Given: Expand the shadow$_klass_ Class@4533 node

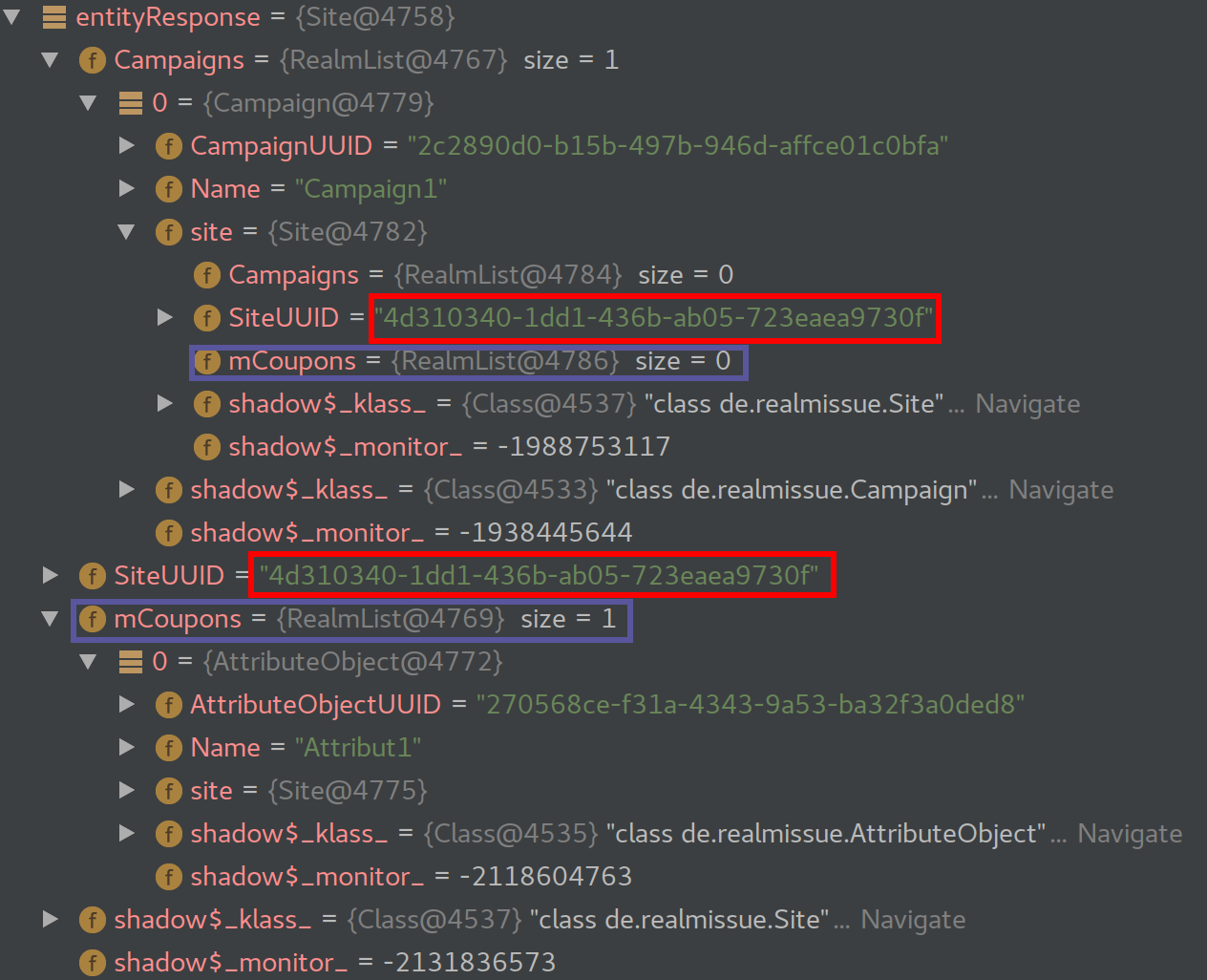Looking at the screenshot, I should pyautogui.click(x=127, y=490).
